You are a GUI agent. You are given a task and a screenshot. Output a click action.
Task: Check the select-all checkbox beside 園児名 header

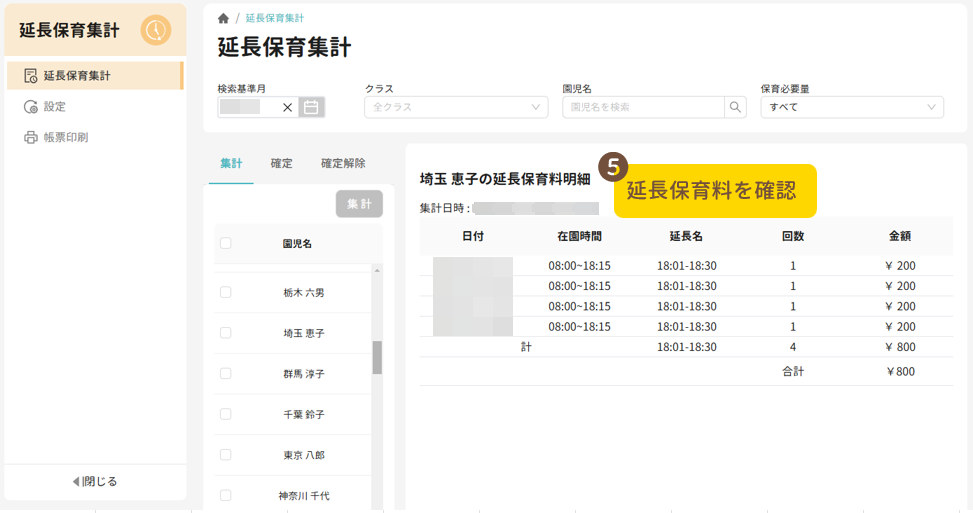click(225, 243)
